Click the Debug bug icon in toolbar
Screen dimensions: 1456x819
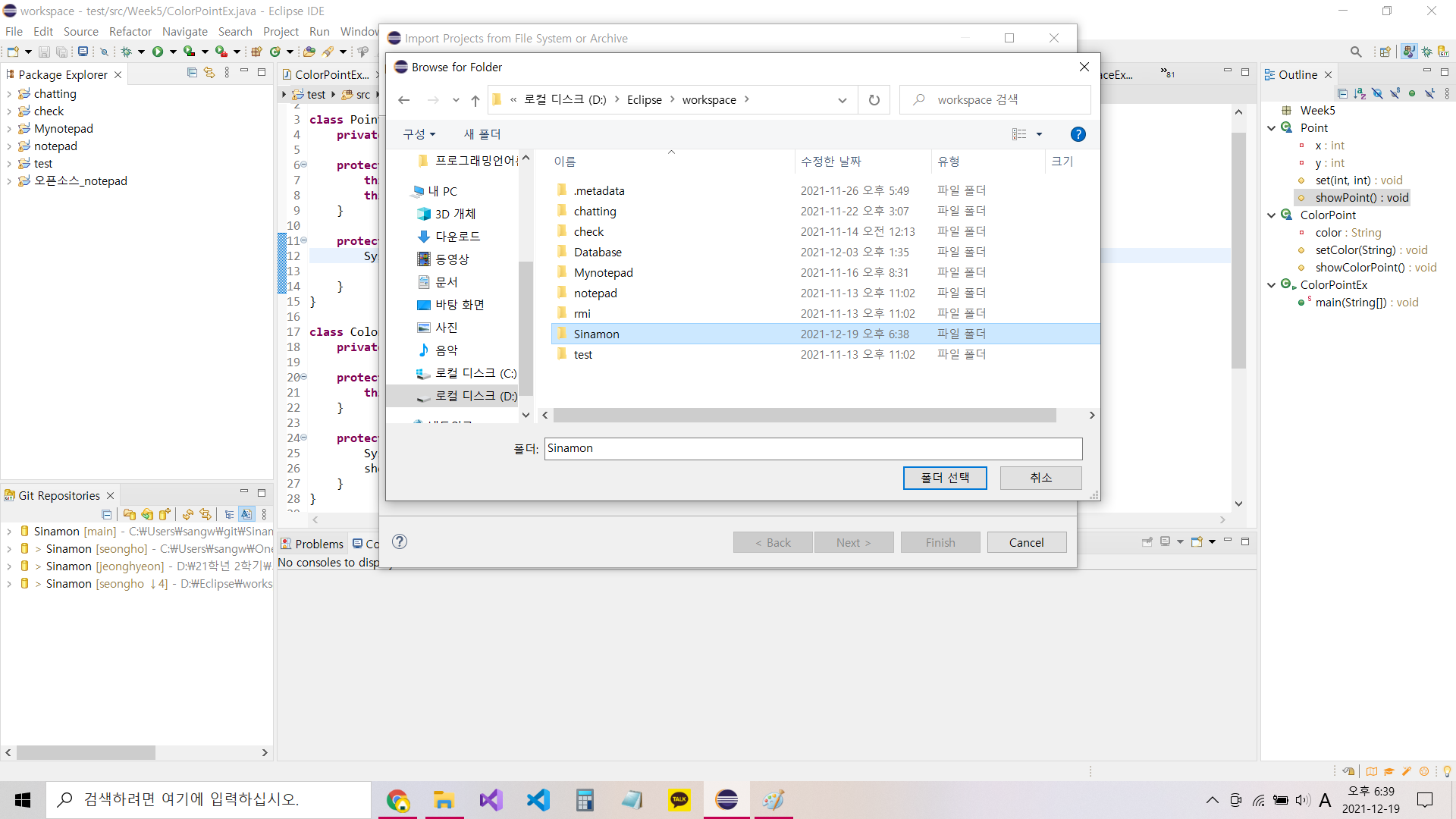[127, 52]
